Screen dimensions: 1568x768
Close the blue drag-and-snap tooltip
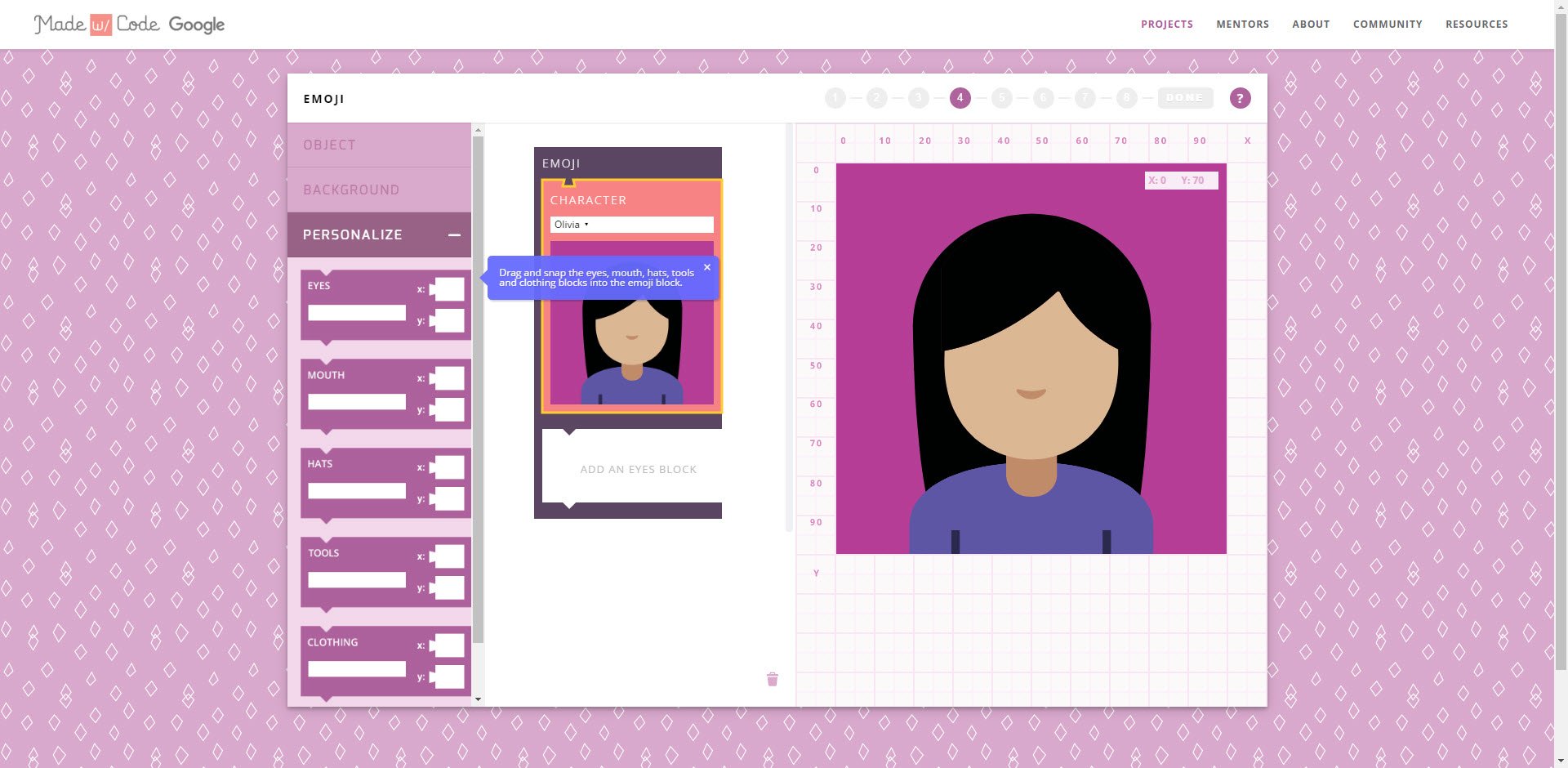707,267
